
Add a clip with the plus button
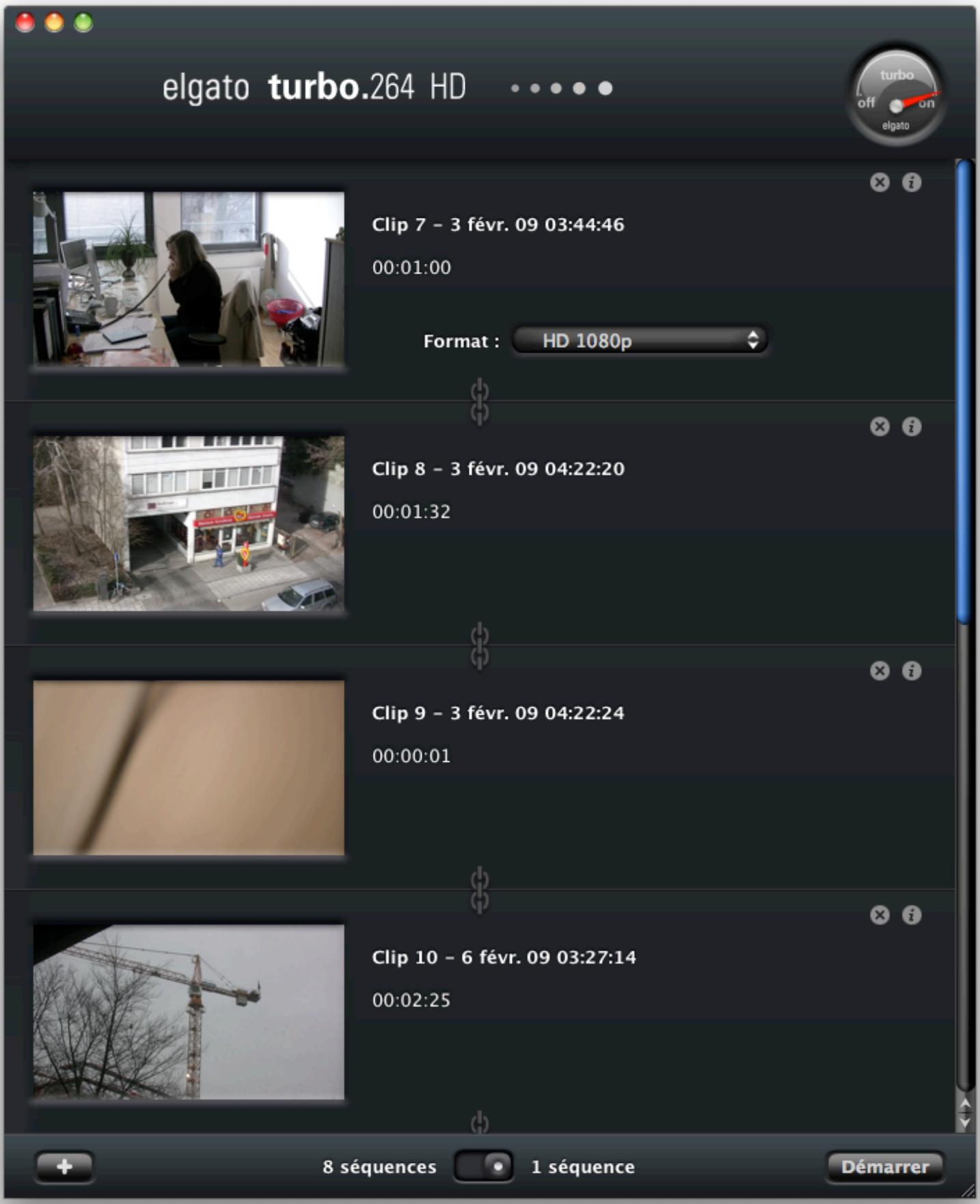64,1166
